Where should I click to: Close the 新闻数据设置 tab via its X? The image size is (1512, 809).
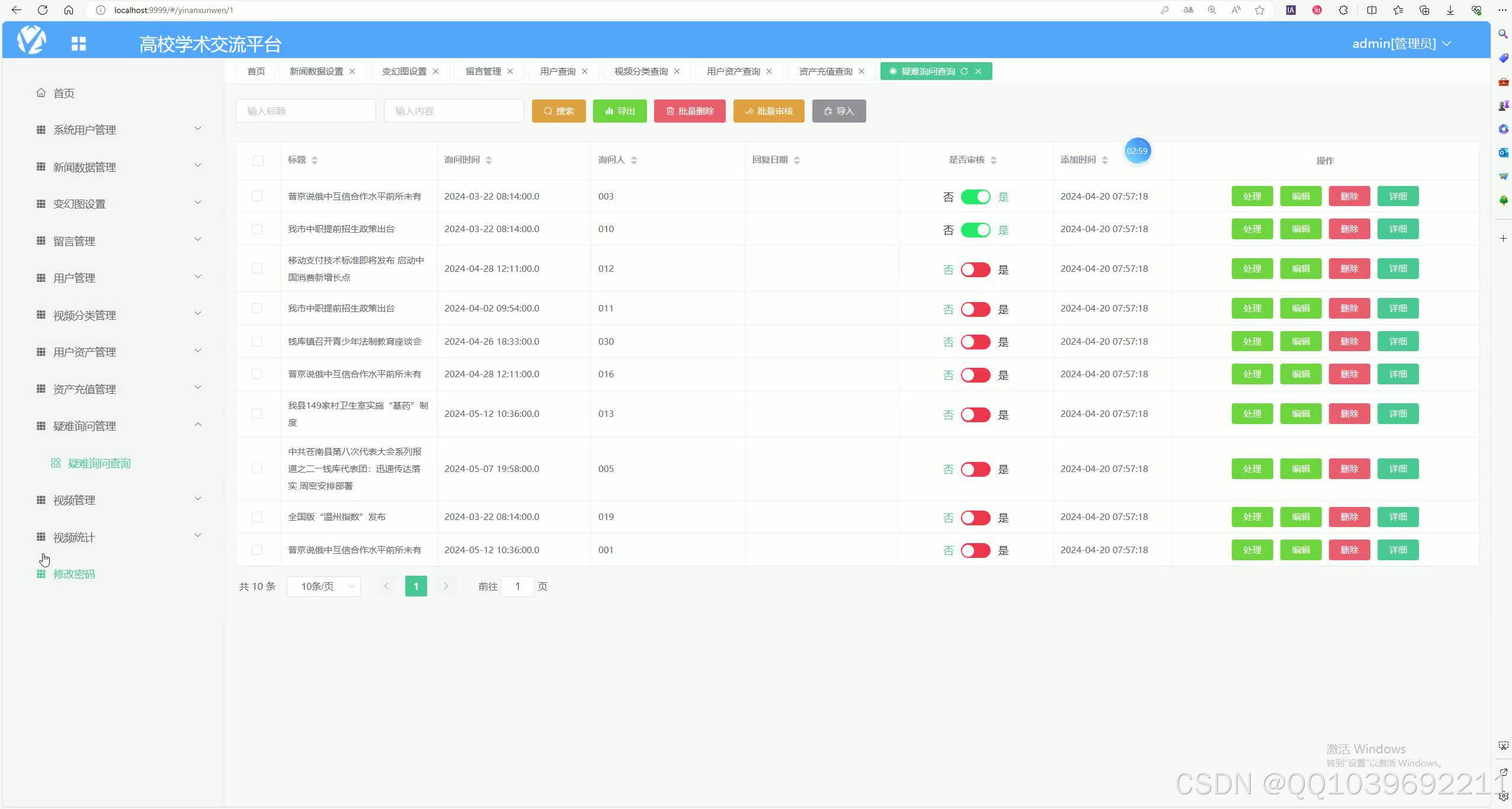click(x=353, y=71)
